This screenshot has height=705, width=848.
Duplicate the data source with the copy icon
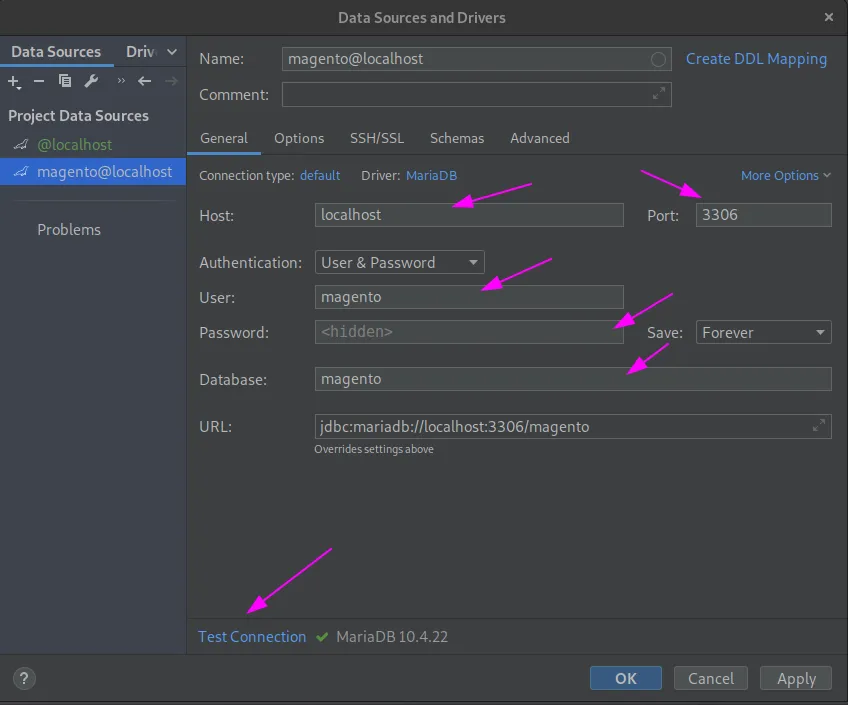pyautogui.click(x=64, y=81)
